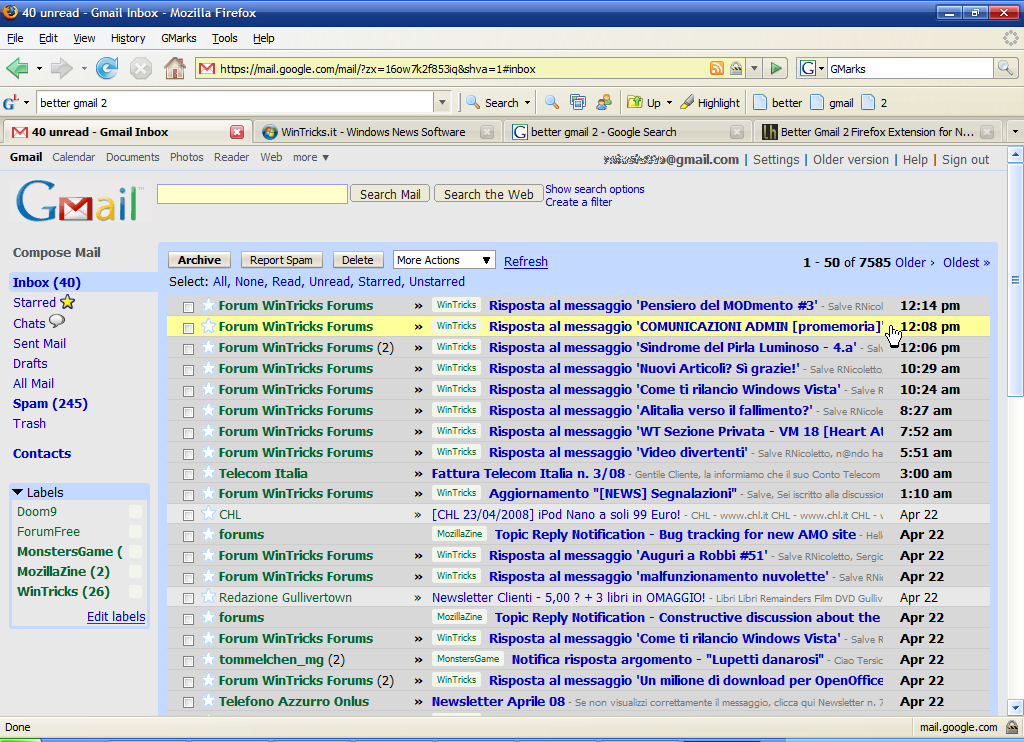Click the green Go arrow beside address bar
1024x742 pixels.
click(776, 68)
